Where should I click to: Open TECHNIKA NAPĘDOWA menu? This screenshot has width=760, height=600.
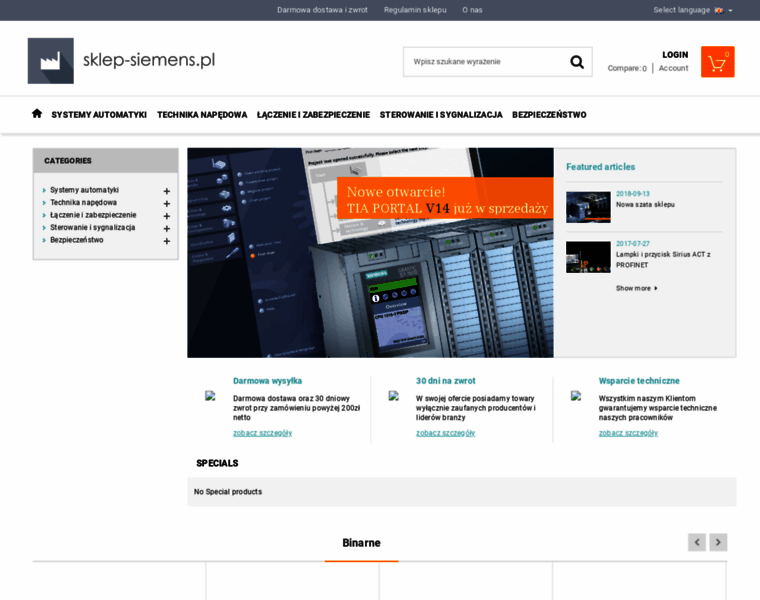(x=202, y=115)
